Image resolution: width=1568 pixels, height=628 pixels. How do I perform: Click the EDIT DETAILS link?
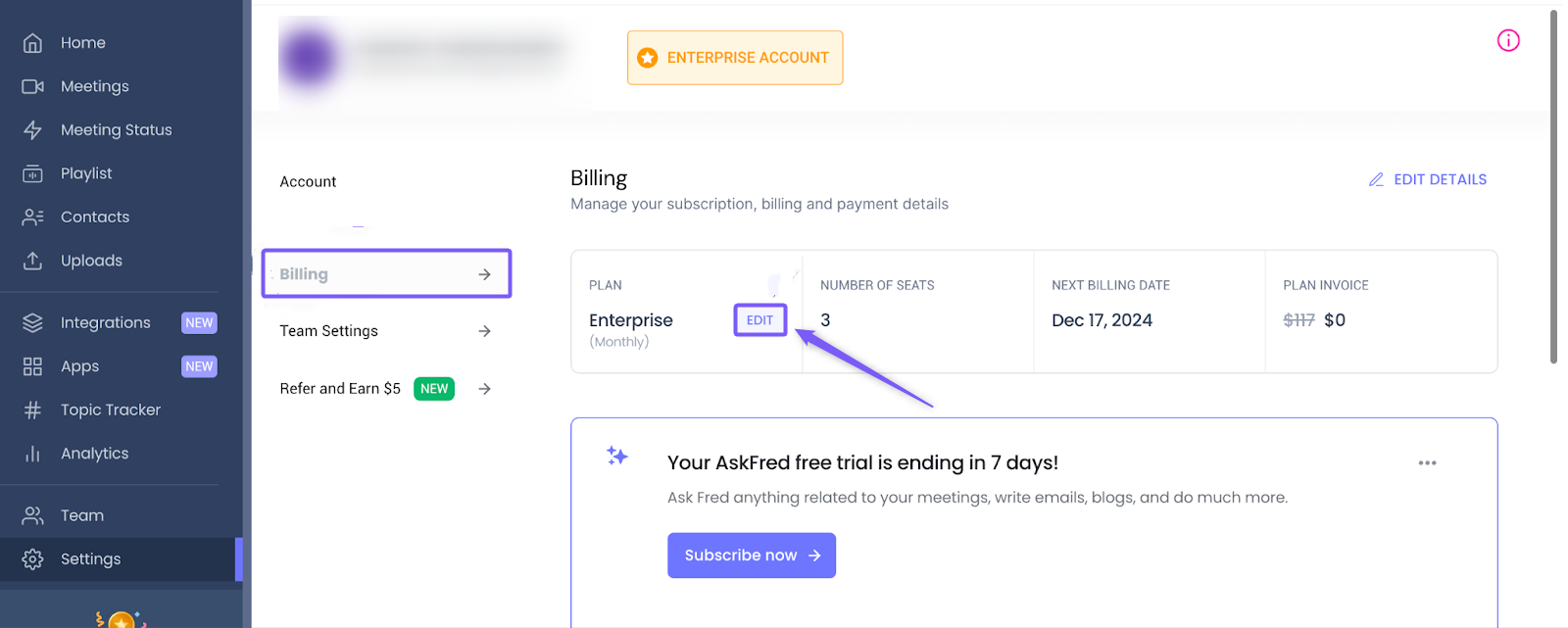(1428, 179)
